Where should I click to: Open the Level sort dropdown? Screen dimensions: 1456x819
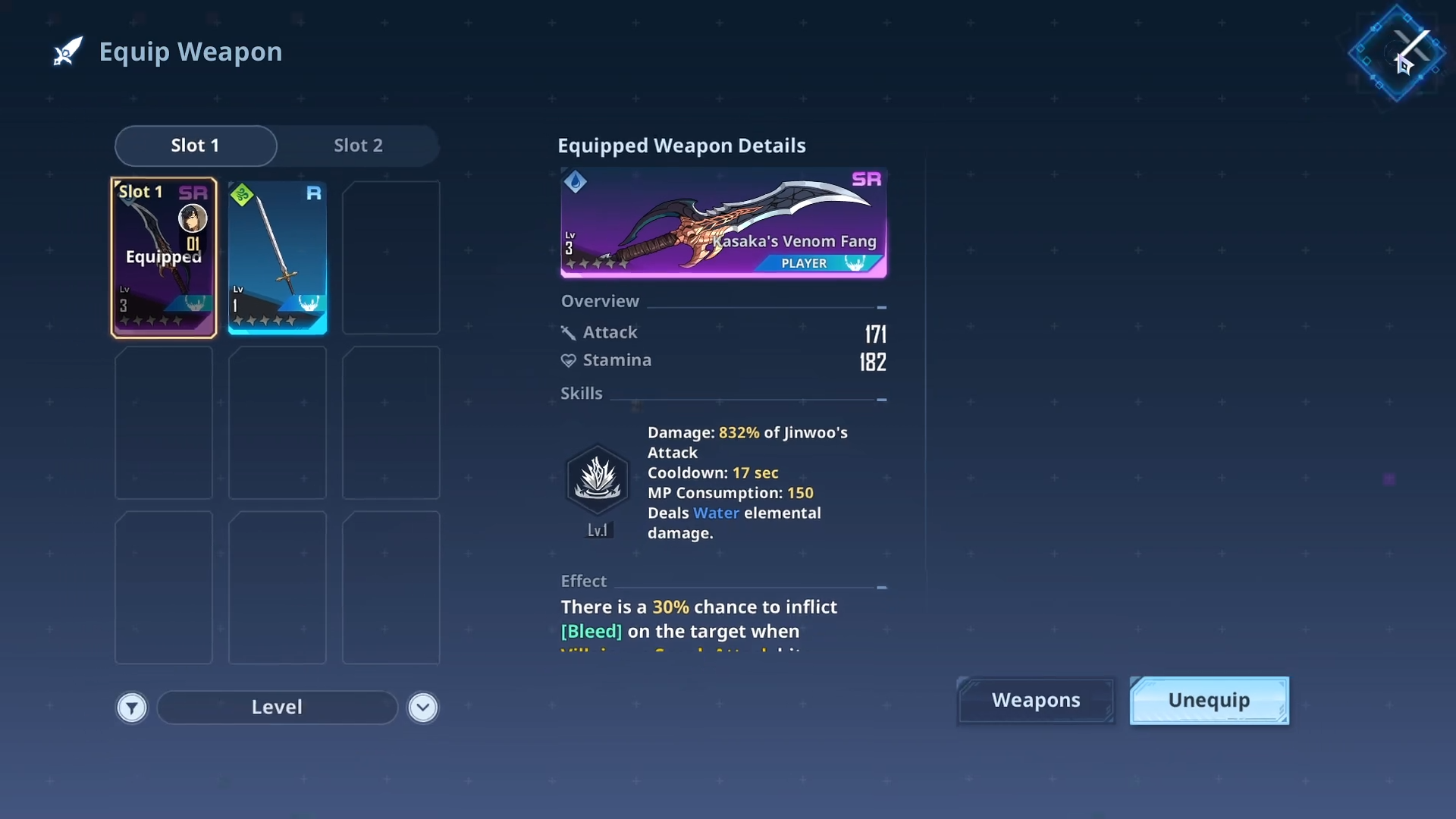pyautogui.click(x=277, y=708)
